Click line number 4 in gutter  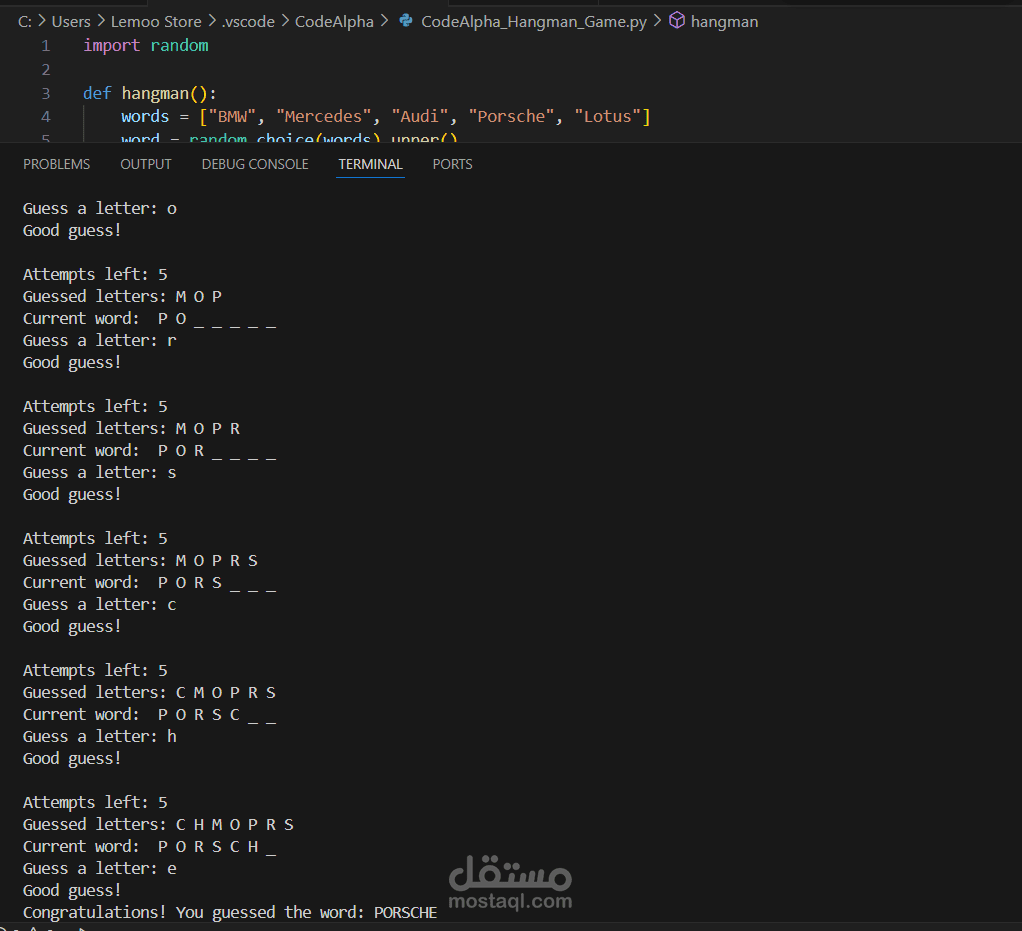46,117
